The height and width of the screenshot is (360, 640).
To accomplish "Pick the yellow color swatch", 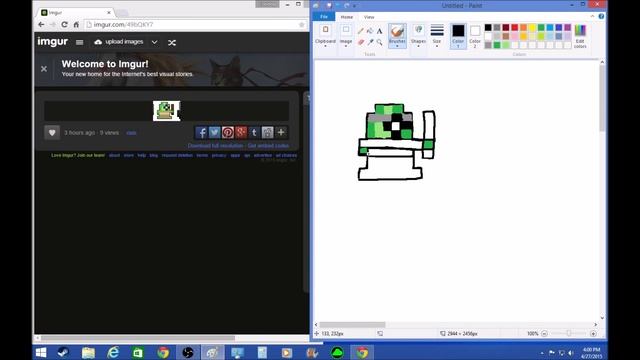I will point(532,27).
